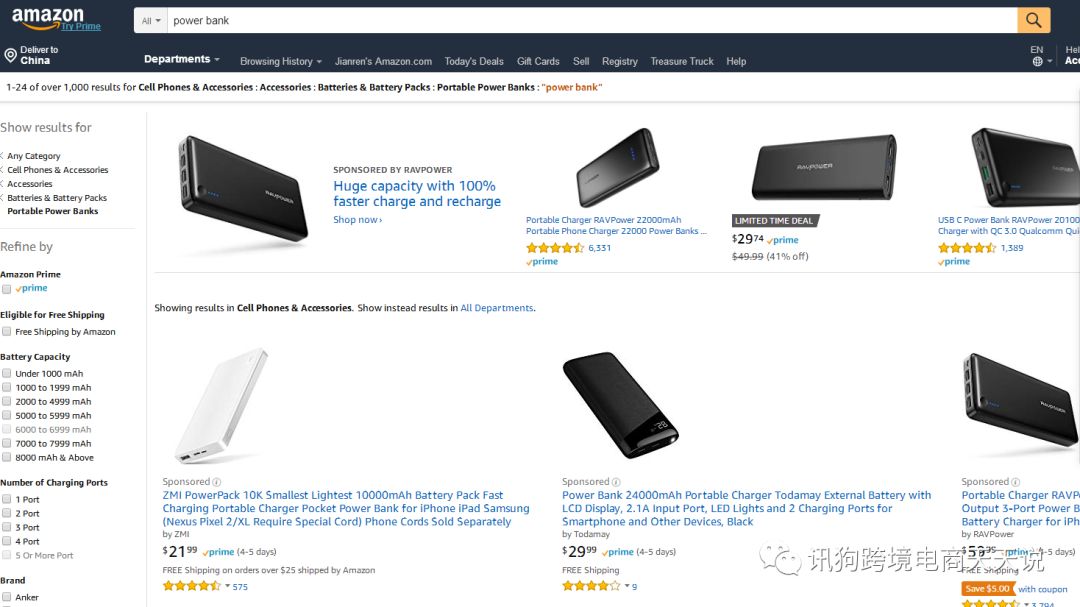Click the Sponsored info icon for ZMI PowerPack
The width and height of the screenshot is (1080, 607).
[x=217, y=482]
